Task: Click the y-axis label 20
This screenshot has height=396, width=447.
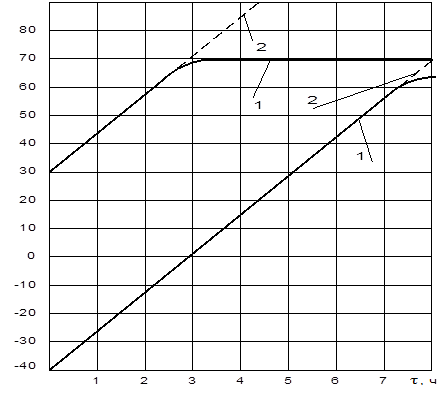Action: click(x=27, y=200)
